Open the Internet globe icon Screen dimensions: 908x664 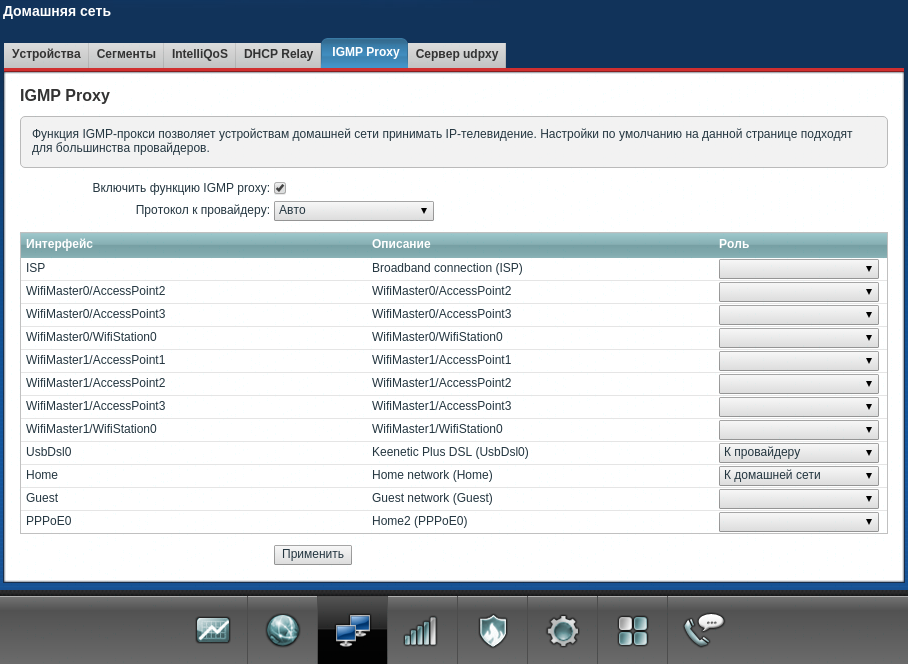(282, 630)
